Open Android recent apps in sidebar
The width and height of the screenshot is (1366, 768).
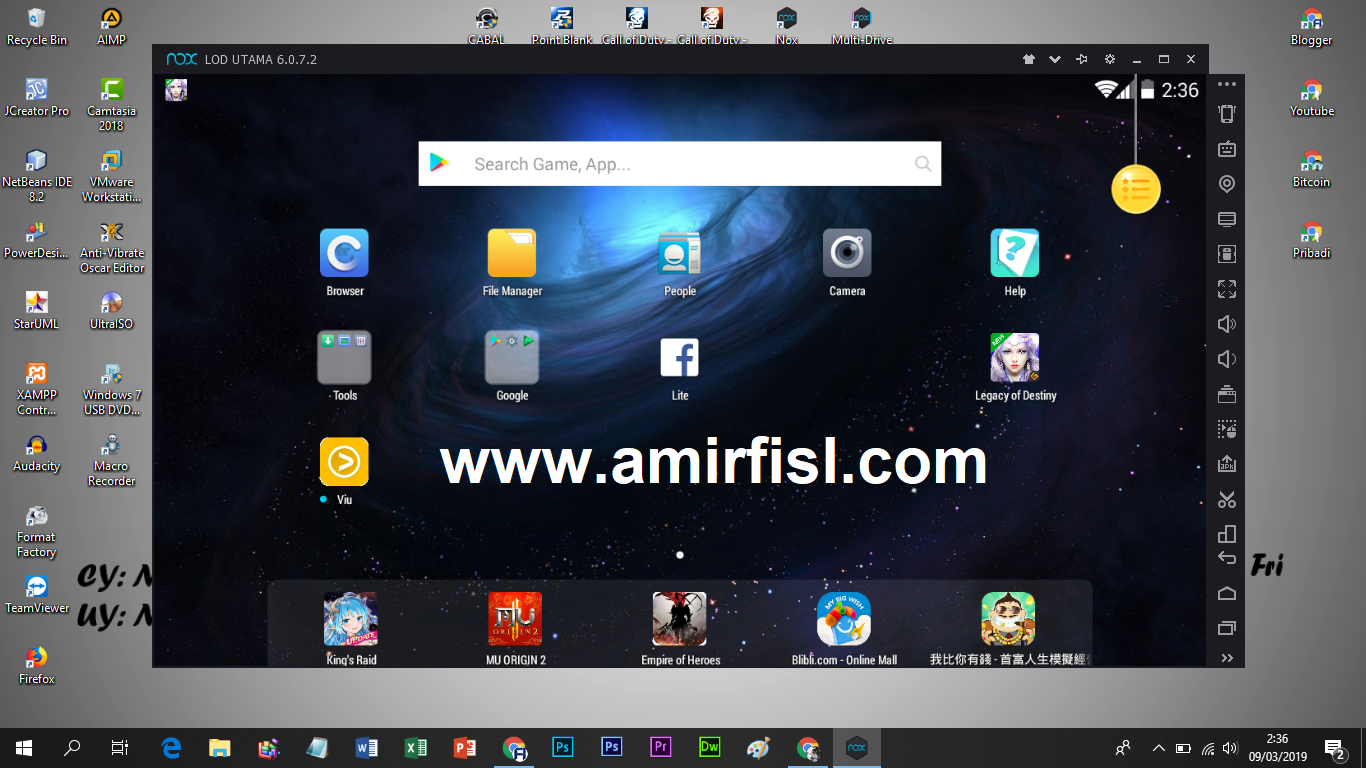[x=1227, y=628]
